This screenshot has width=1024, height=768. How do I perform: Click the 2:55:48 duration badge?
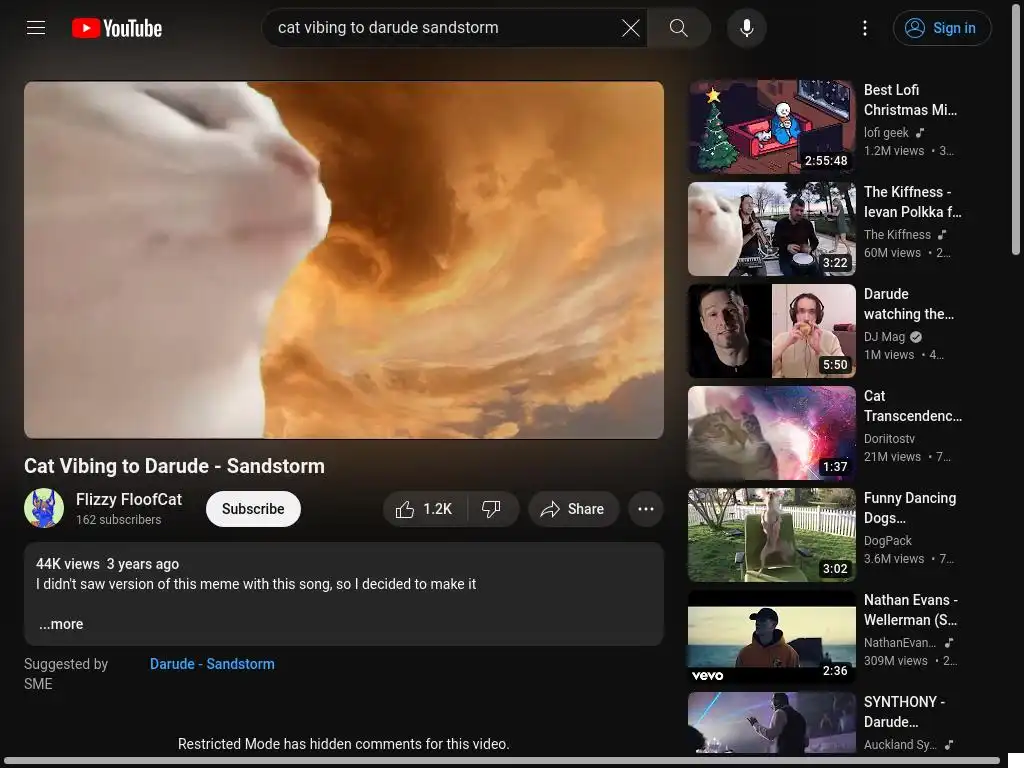click(x=825, y=161)
